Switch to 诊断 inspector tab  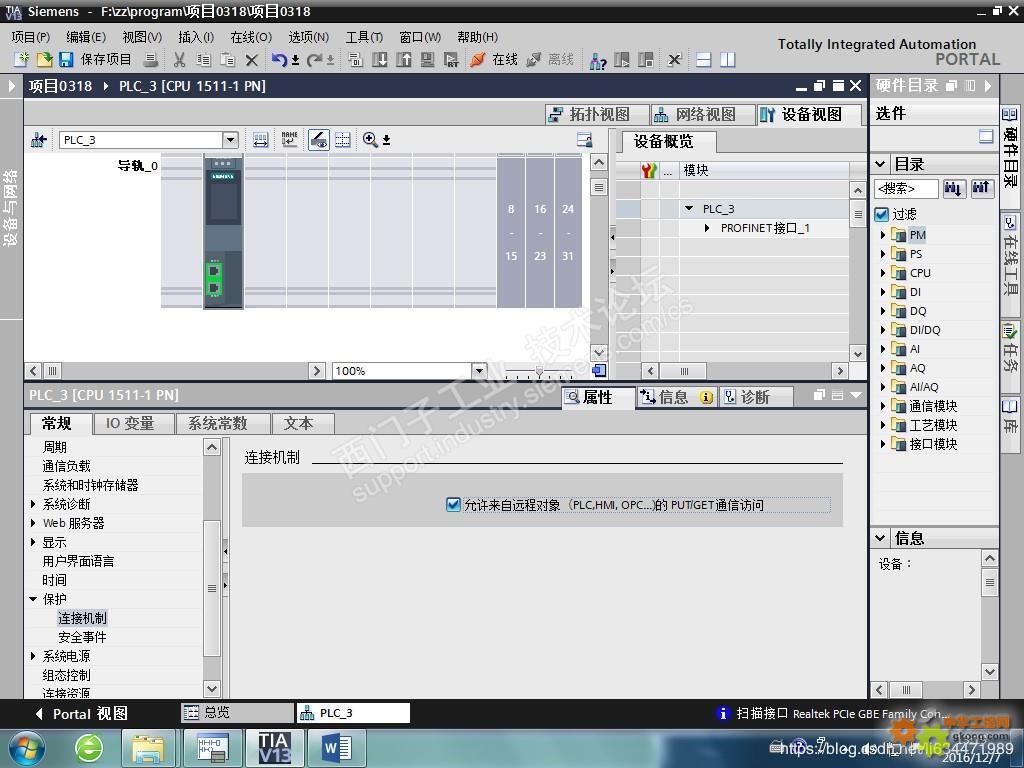point(756,397)
